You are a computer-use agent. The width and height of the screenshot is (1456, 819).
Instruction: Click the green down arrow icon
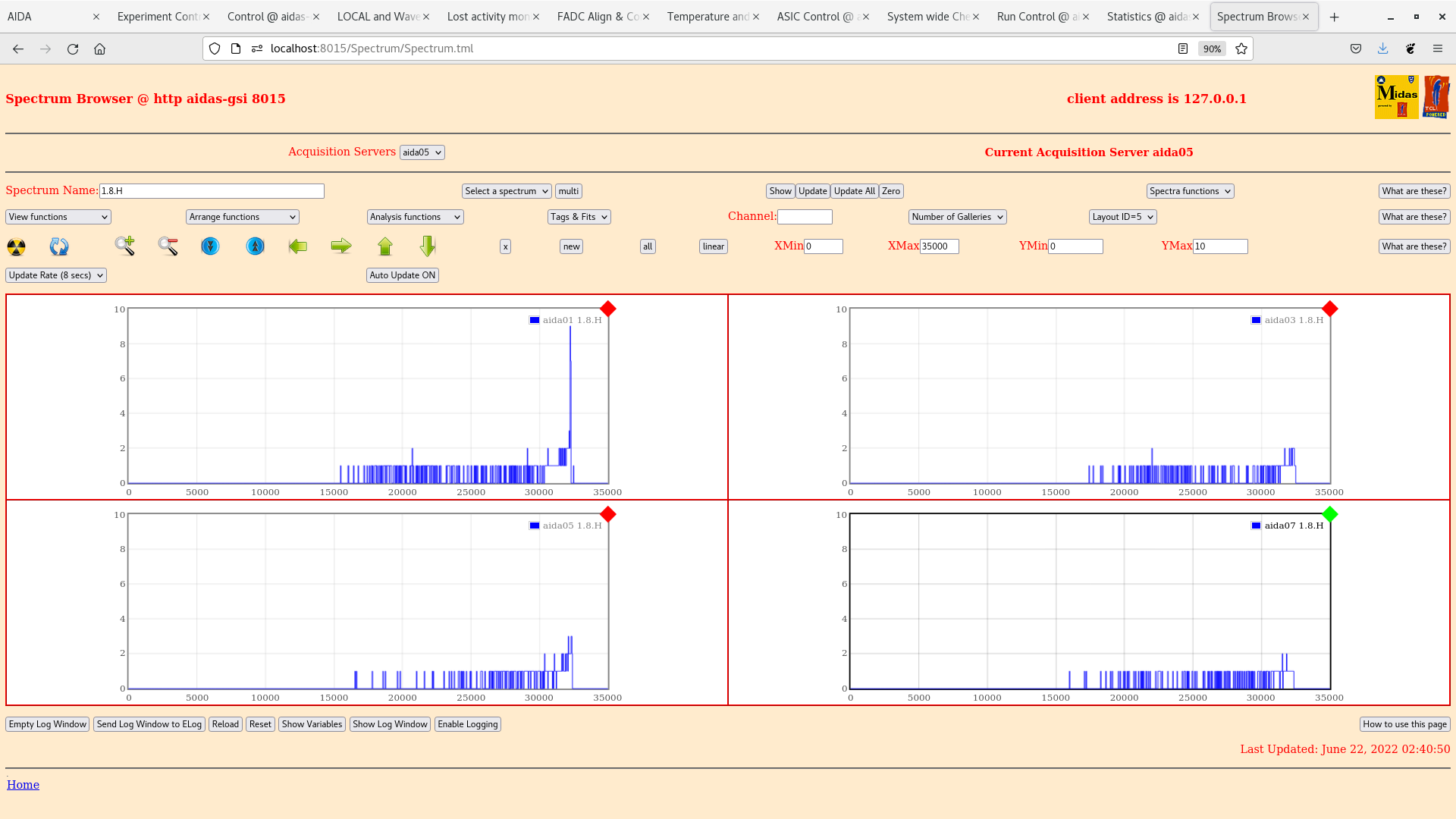(x=428, y=246)
